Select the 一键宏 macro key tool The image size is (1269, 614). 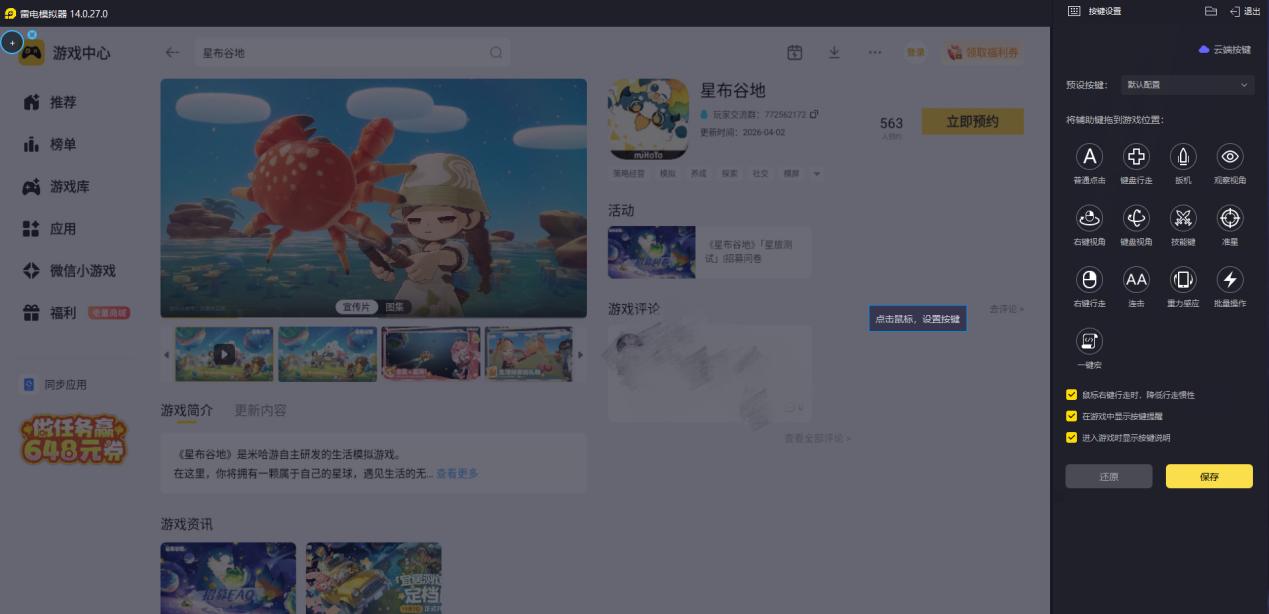tap(1089, 341)
